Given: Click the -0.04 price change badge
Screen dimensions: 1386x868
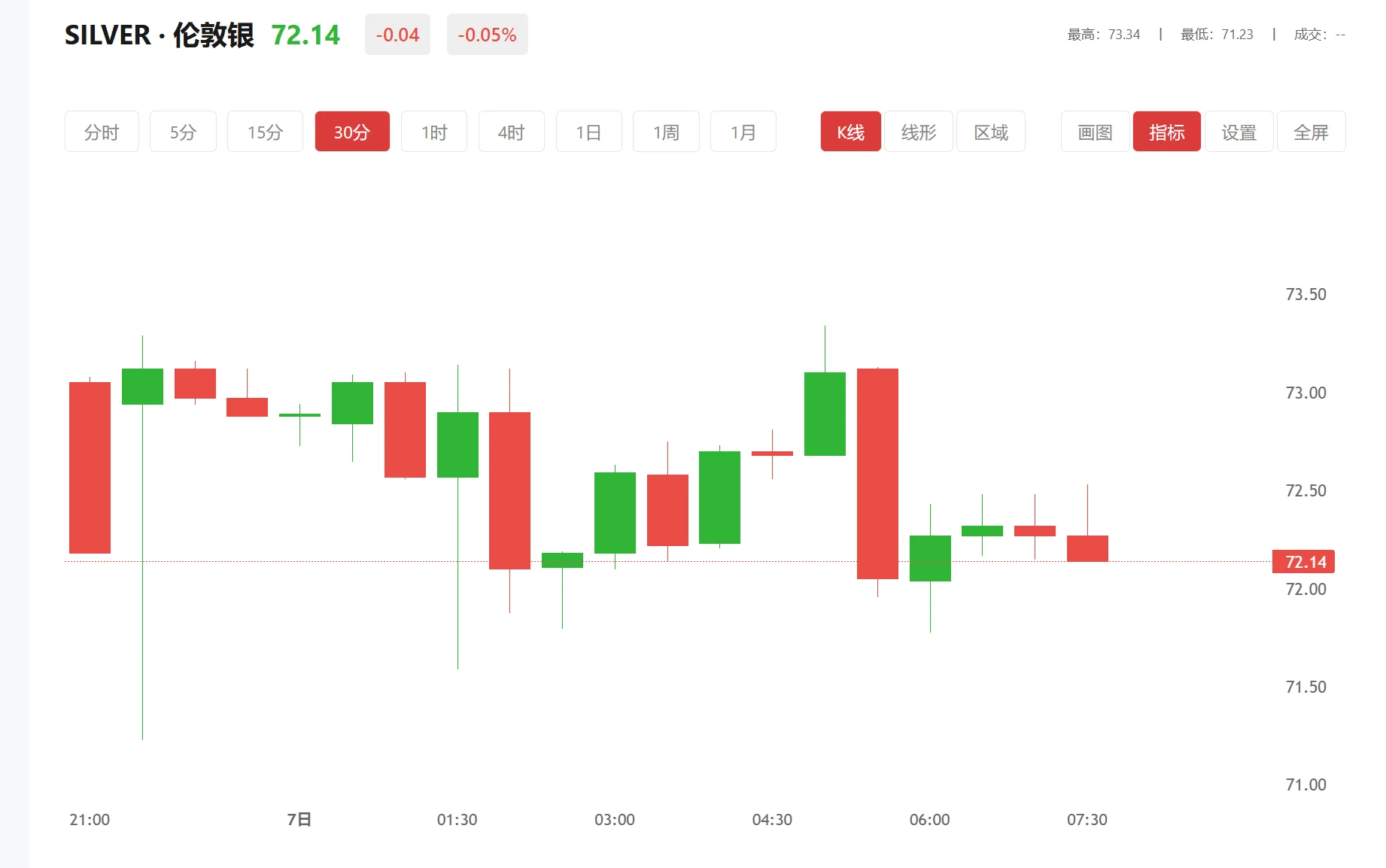Looking at the screenshot, I should click(397, 35).
